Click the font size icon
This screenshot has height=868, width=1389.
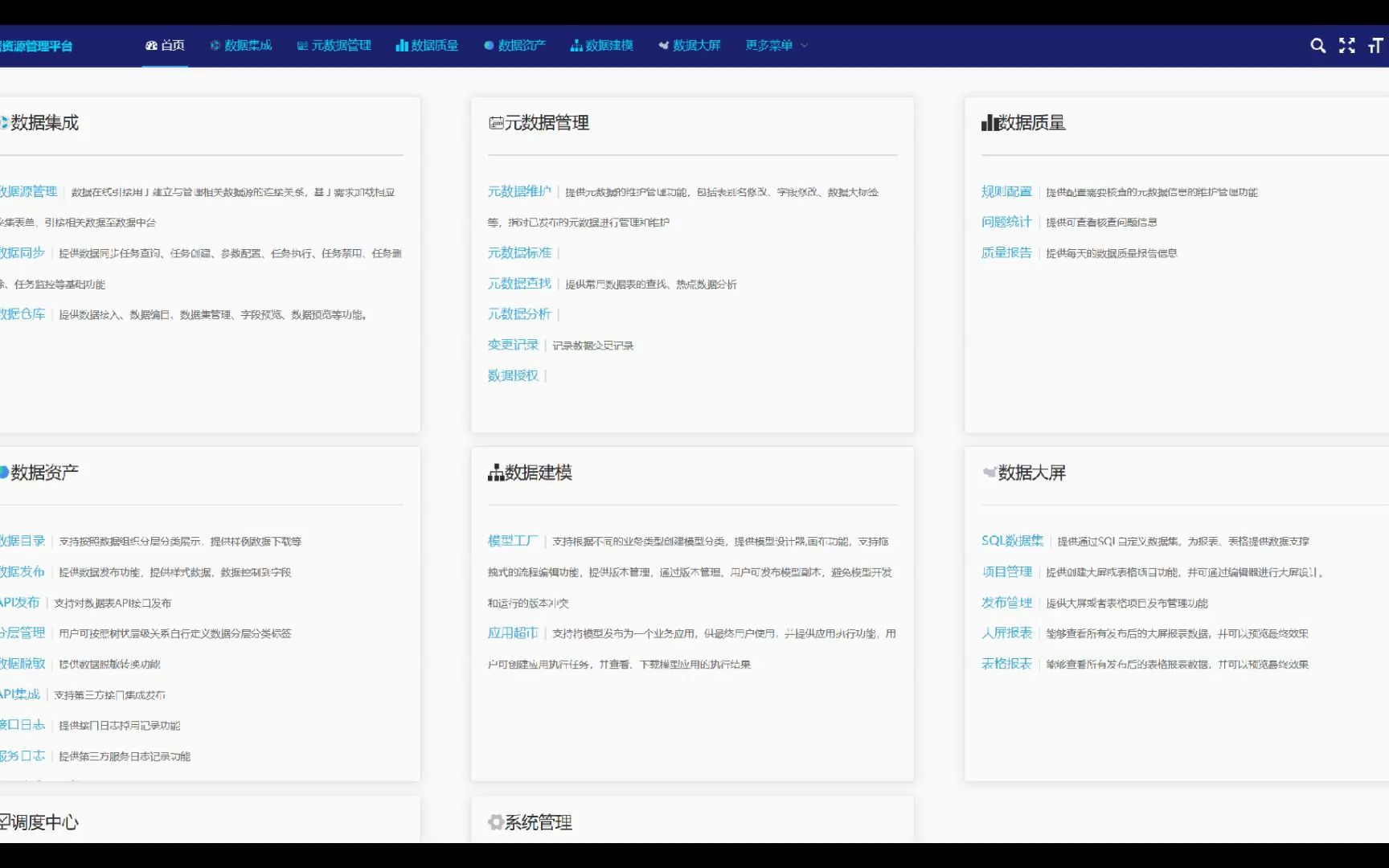point(1376,46)
